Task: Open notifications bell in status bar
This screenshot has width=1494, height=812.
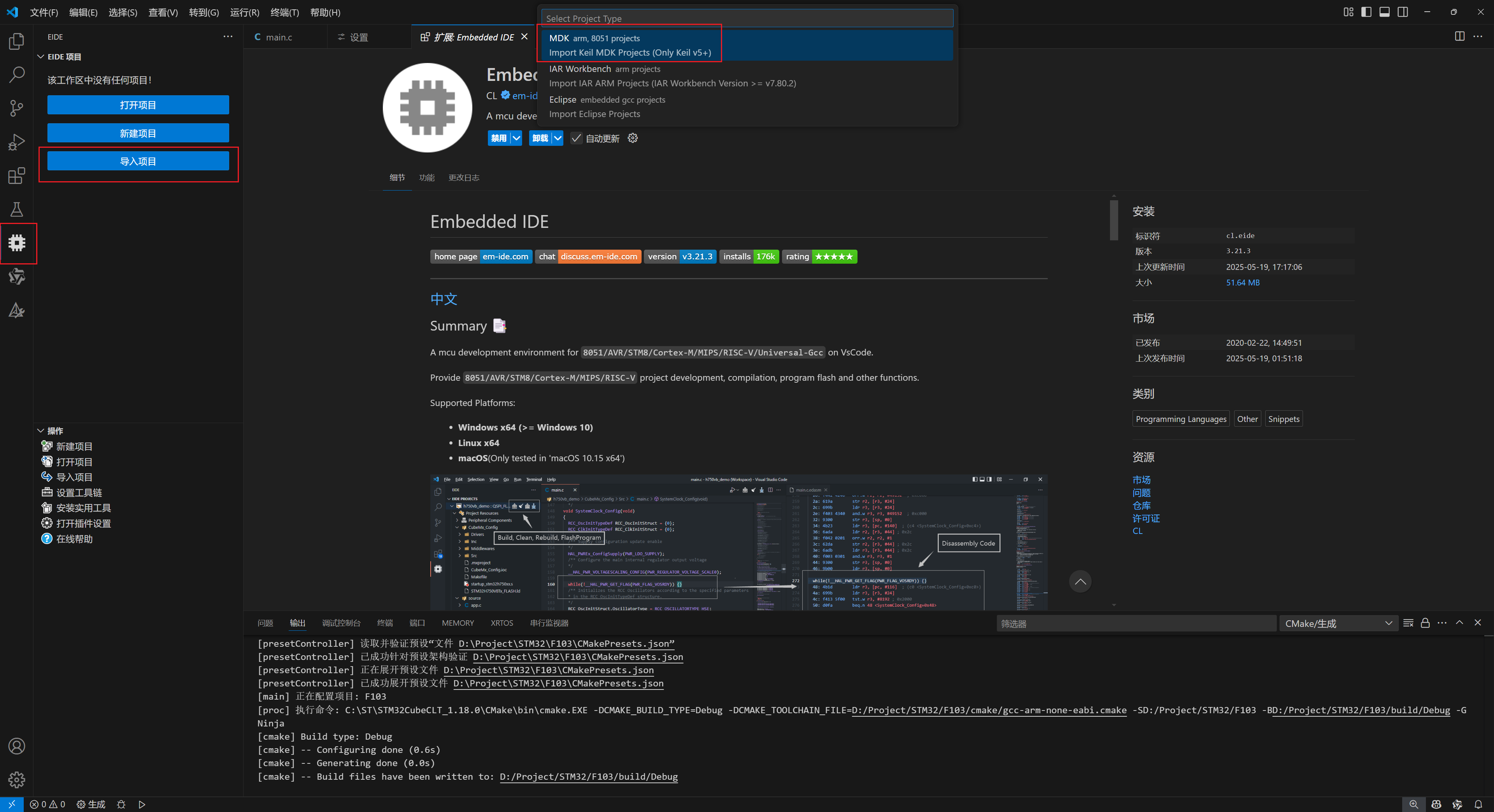Action: pos(1478,805)
